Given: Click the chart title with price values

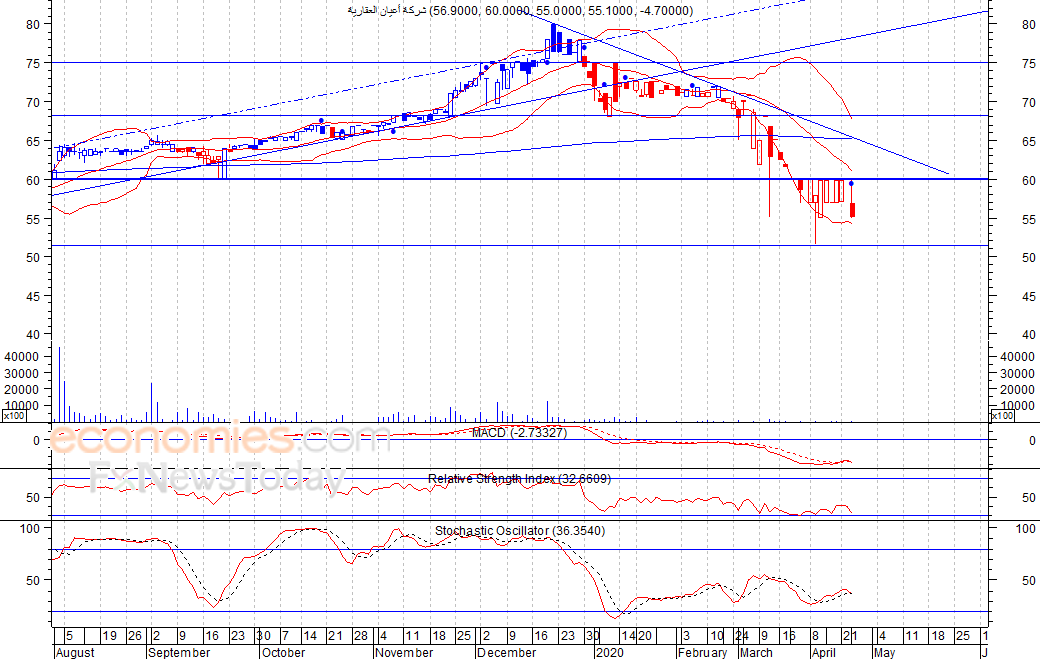Looking at the screenshot, I should click(521, 11).
